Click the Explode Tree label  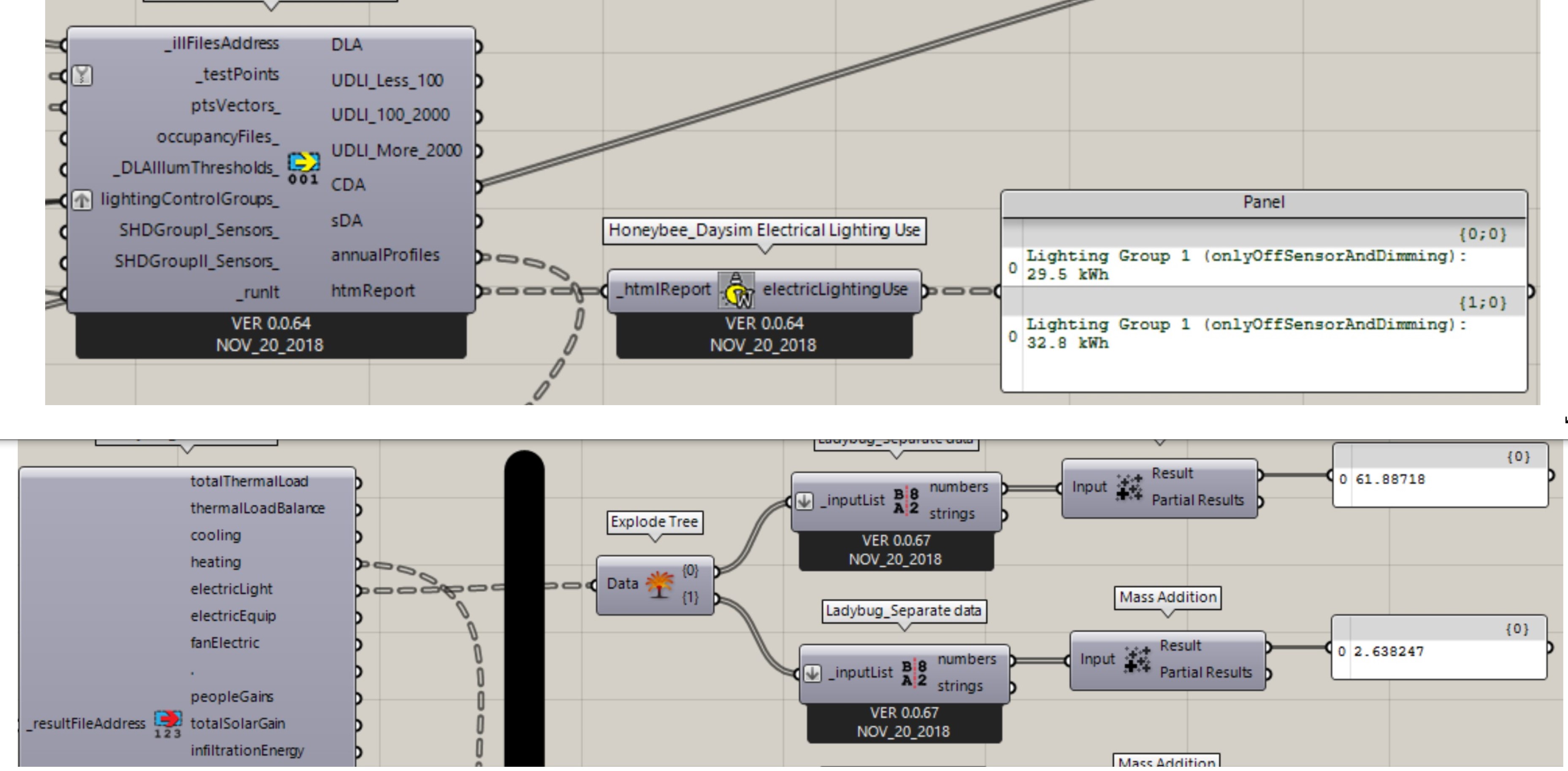coord(654,522)
